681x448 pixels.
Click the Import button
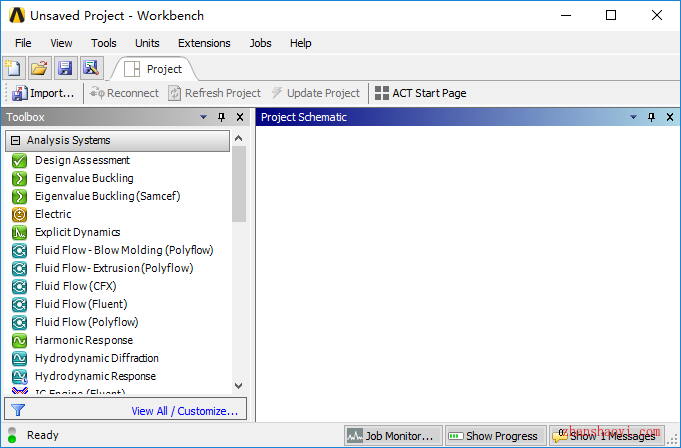[x=43, y=93]
